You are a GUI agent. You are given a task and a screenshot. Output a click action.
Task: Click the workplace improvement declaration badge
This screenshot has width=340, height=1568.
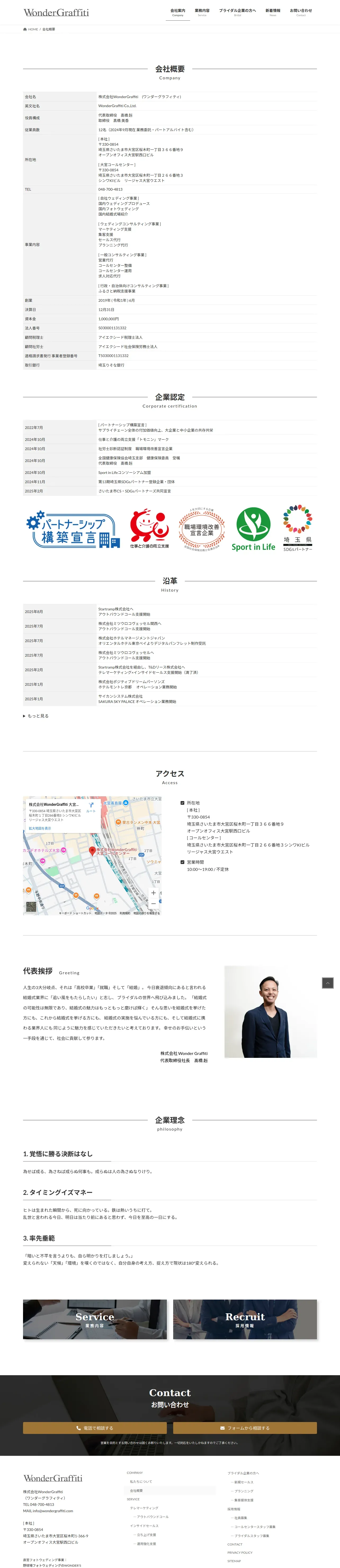(202, 529)
